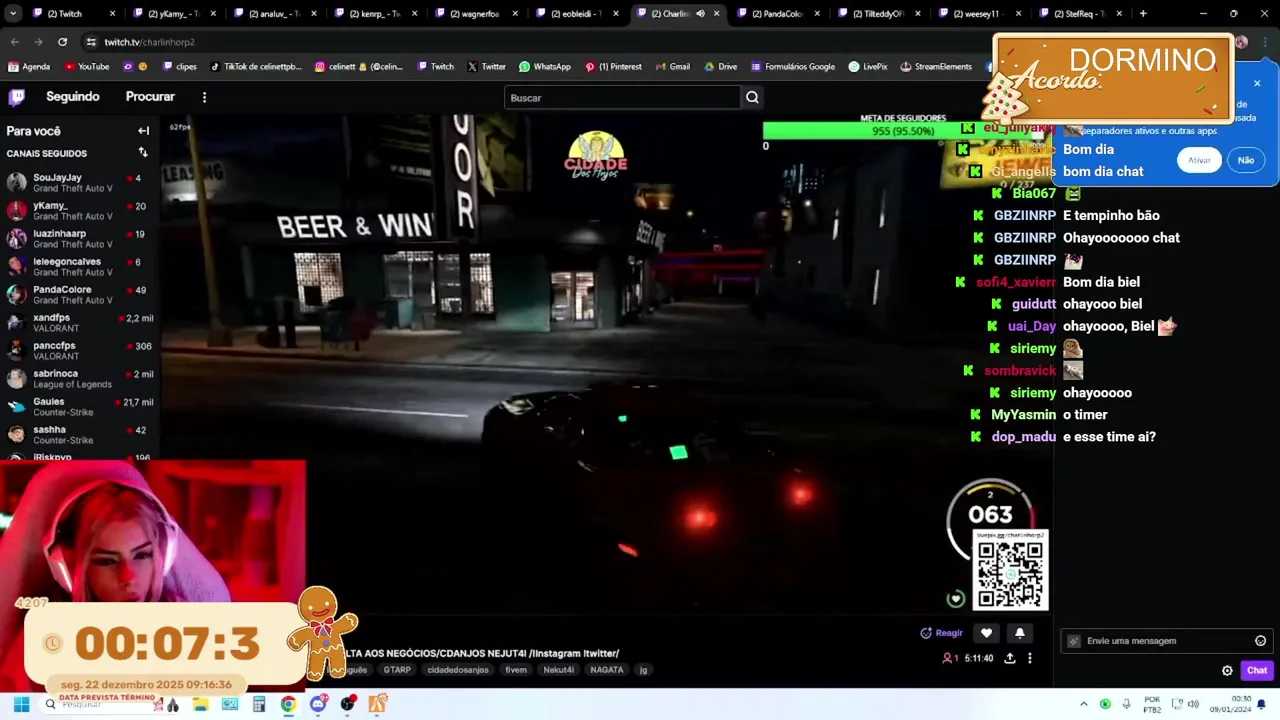Image resolution: width=1280 pixels, height=720 pixels.
Task: Click the Buscar search field
Action: click(622, 97)
